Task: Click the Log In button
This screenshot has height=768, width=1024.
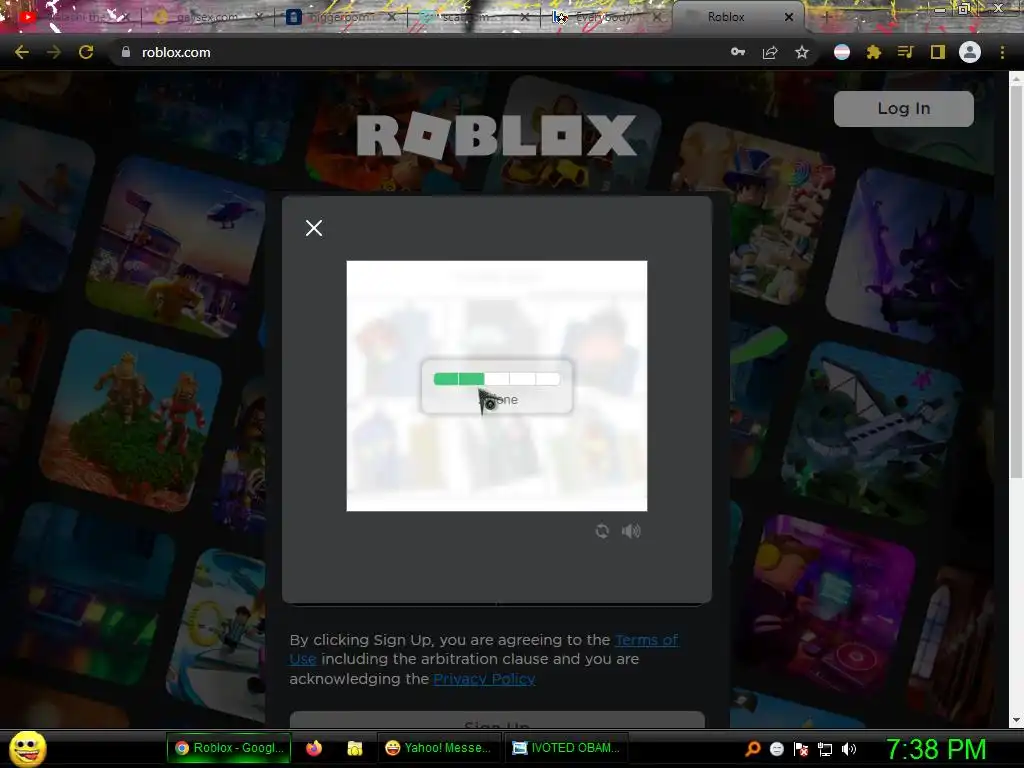Action: click(904, 108)
